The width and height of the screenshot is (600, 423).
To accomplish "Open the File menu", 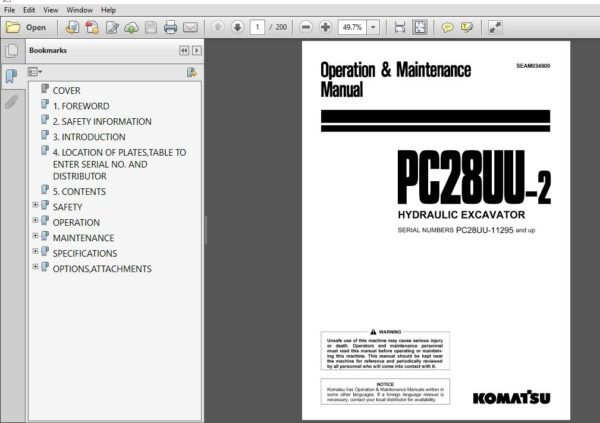I will tap(10, 10).
